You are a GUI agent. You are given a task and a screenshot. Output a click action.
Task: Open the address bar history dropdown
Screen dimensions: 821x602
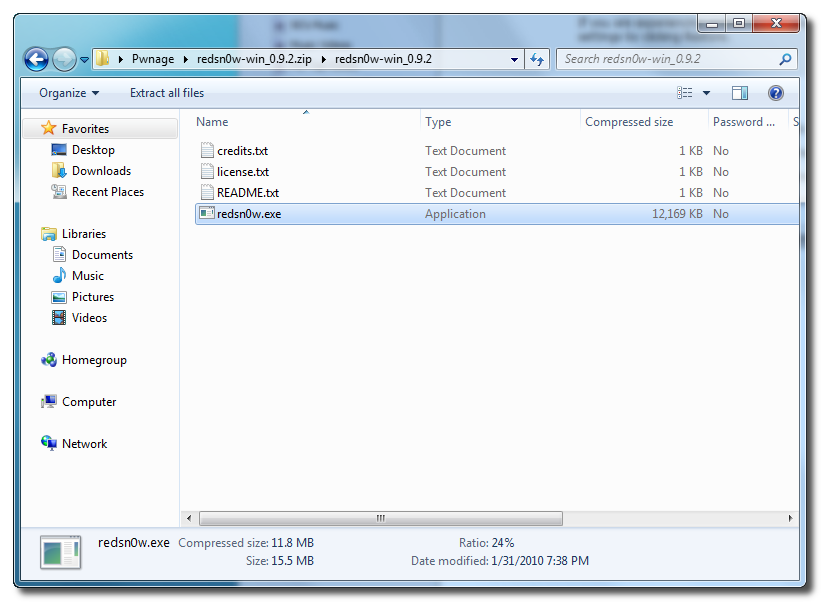pos(514,60)
